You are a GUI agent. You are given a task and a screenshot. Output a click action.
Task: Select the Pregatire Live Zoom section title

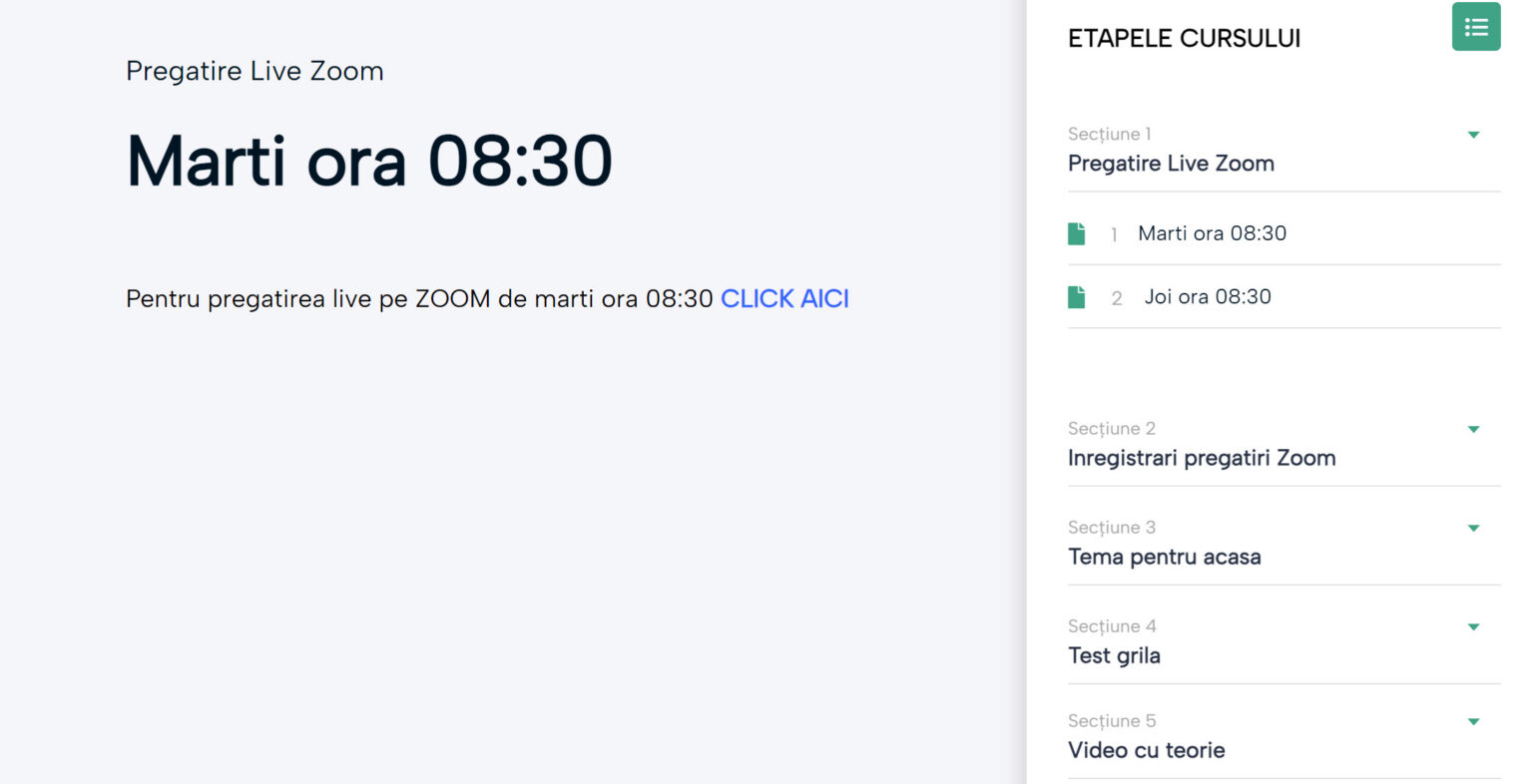[1171, 164]
